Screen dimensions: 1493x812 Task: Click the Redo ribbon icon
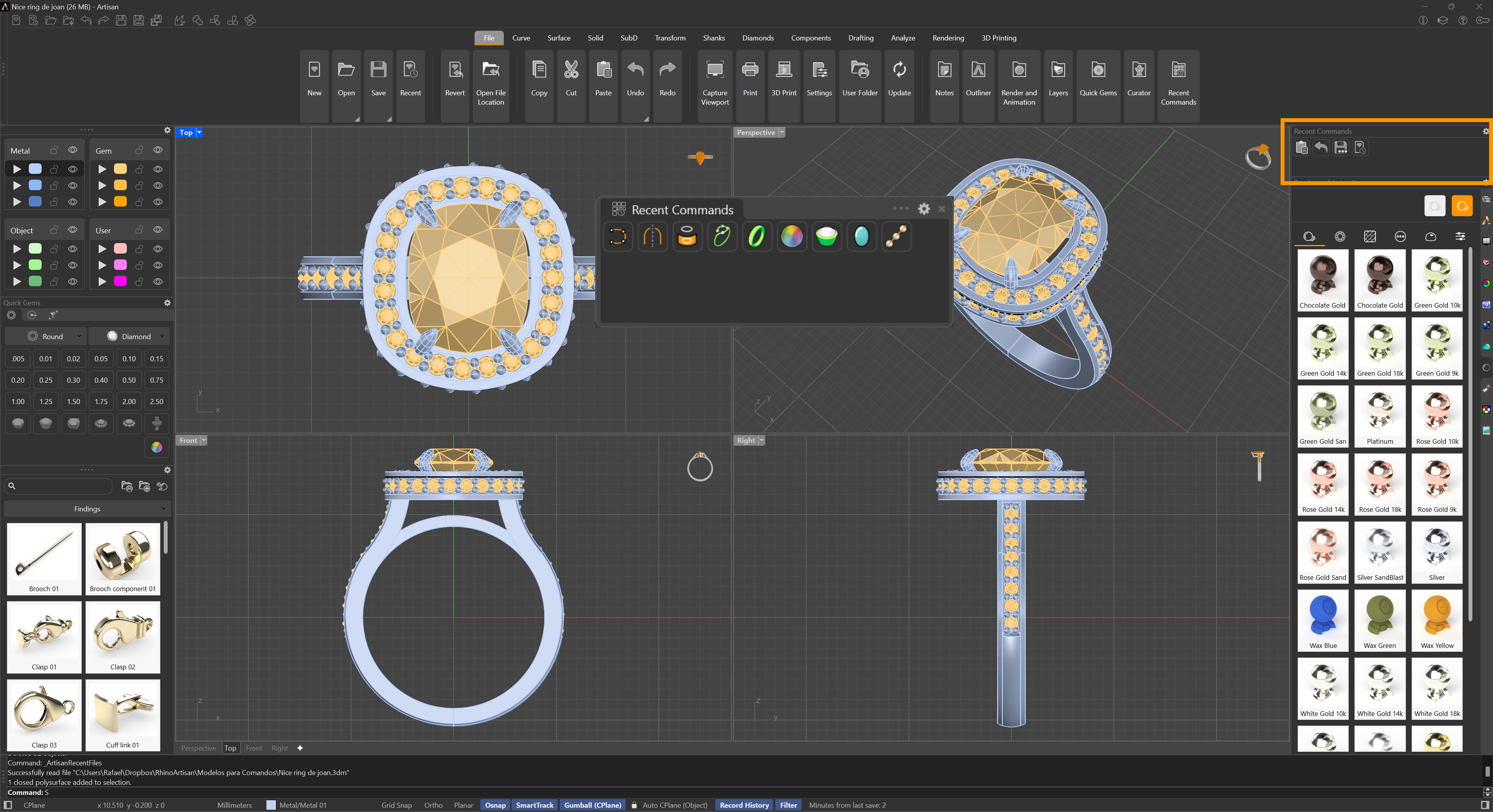point(668,70)
